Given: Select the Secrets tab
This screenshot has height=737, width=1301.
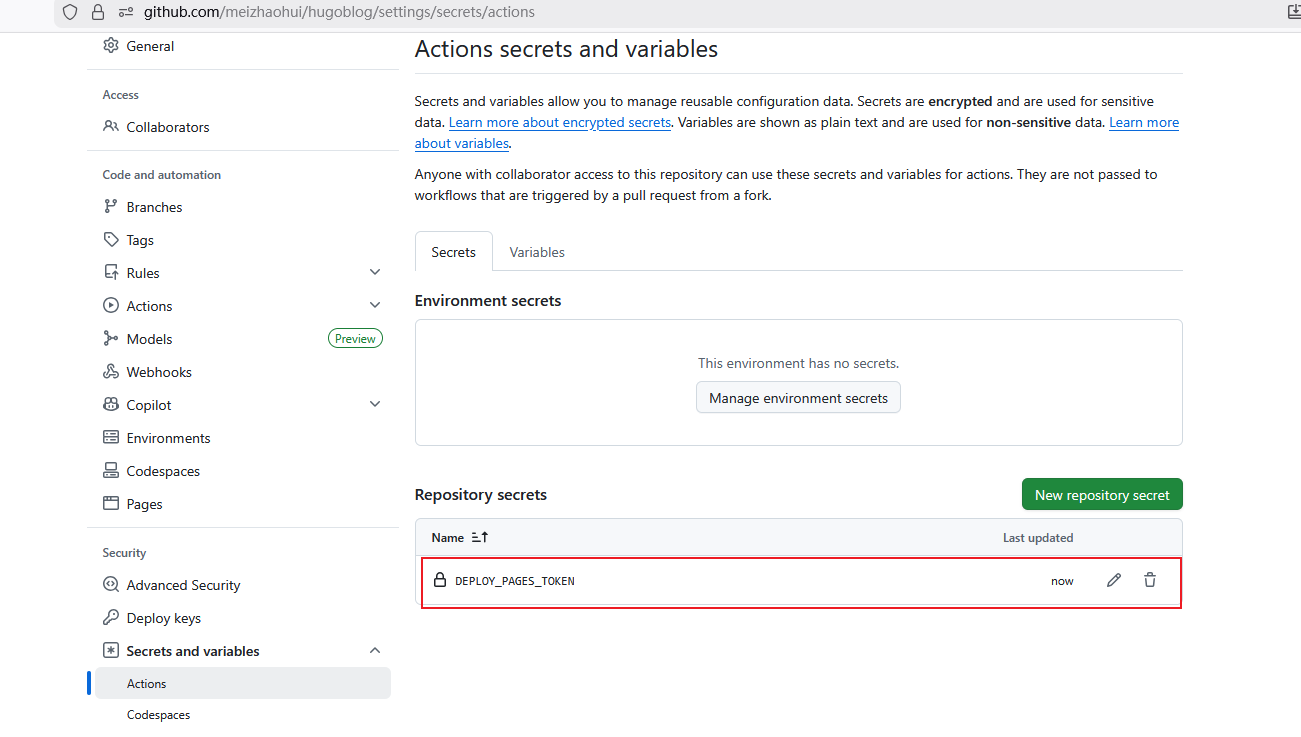Looking at the screenshot, I should point(453,252).
